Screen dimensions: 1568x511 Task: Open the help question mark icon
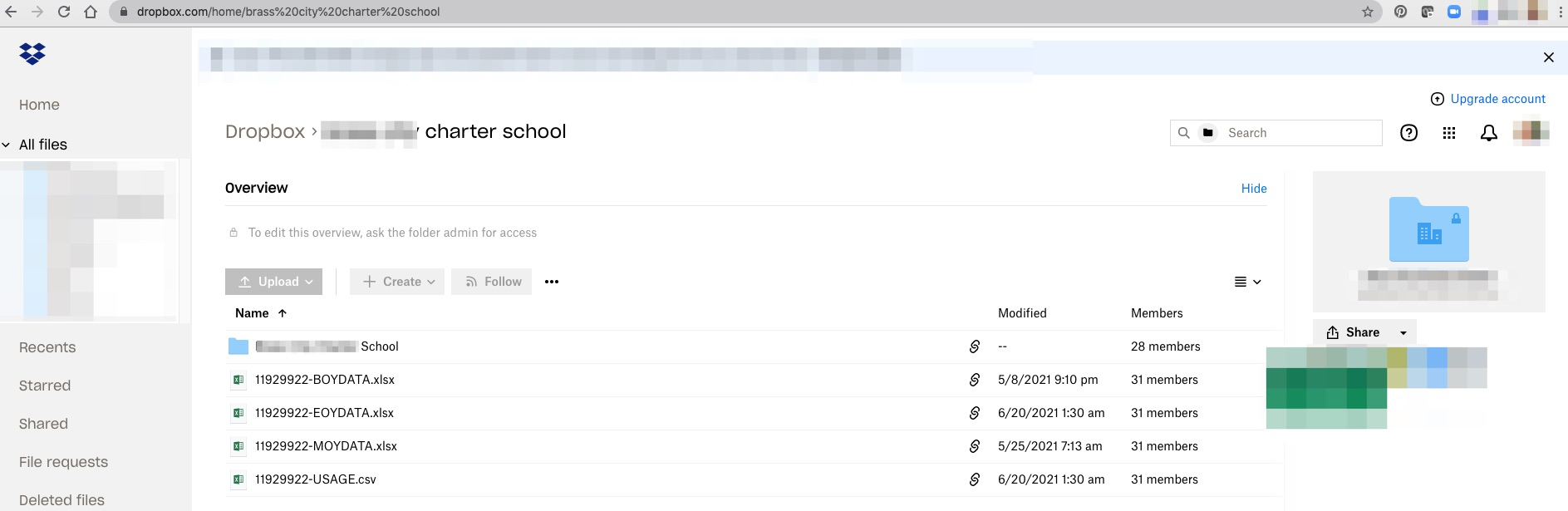pyautogui.click(x=1408, y=133)
